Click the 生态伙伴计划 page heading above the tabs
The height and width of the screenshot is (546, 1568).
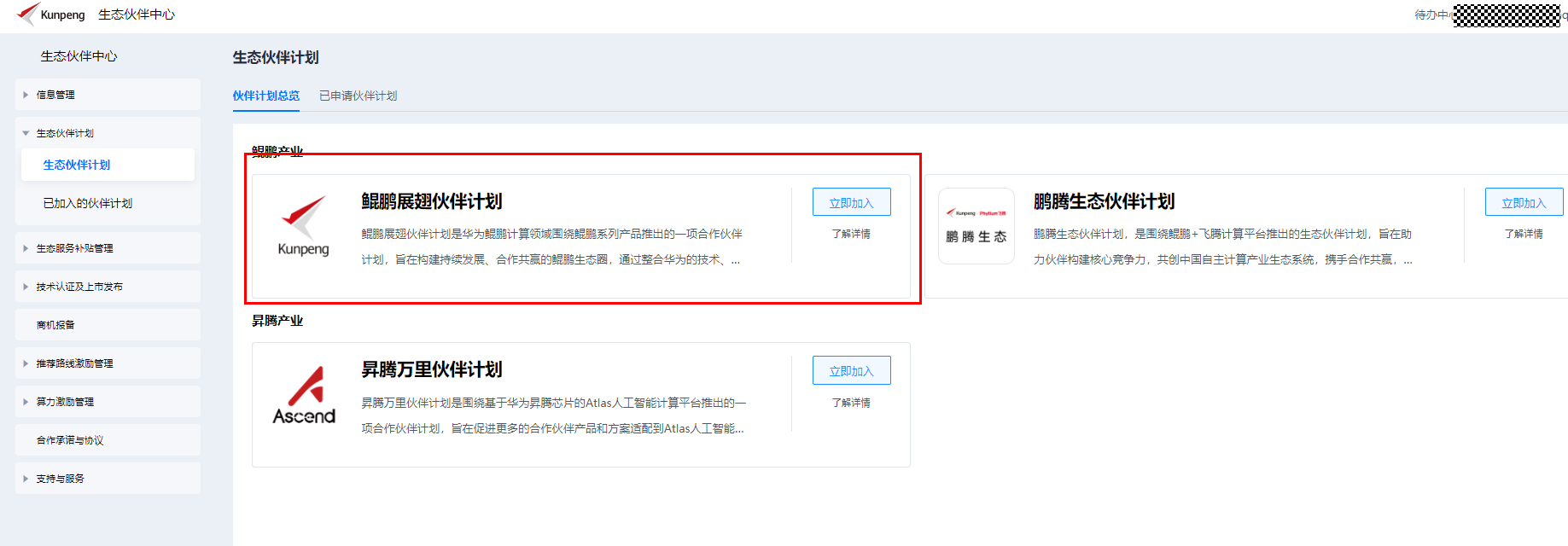(276, 57)
